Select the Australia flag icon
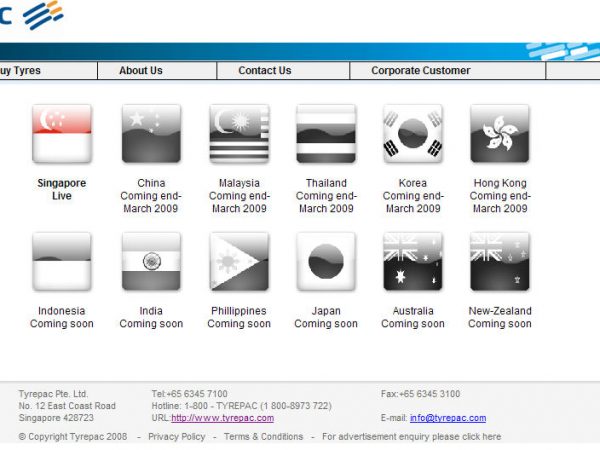This screenshot has width=600, height=450. pyautogui.click(x=413, y=262)
